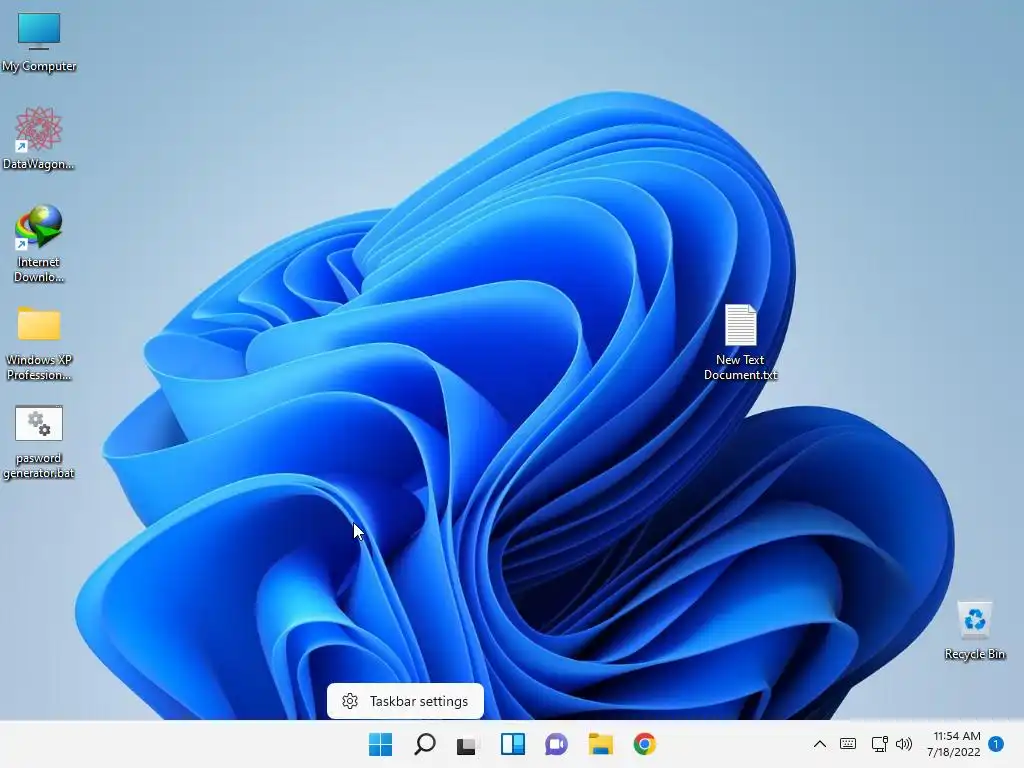Image resolution: width=1024 pixels, height=768 pixels.
Task: Open the Windows Start menu
Action: click(x=380, y=744)
